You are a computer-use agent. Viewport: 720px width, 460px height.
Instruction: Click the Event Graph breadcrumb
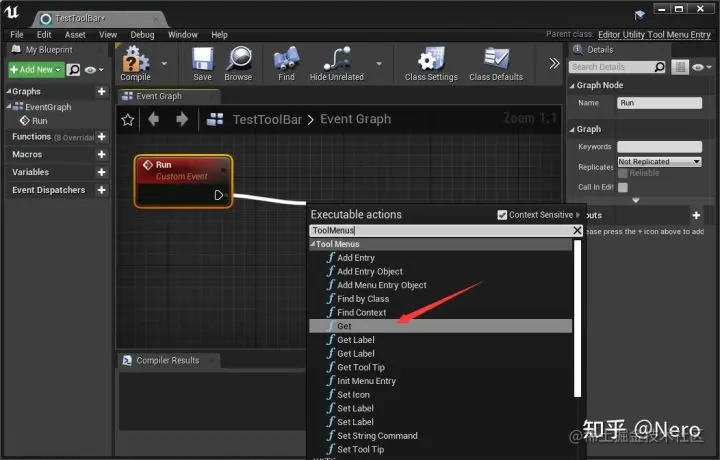coord(355,119)
